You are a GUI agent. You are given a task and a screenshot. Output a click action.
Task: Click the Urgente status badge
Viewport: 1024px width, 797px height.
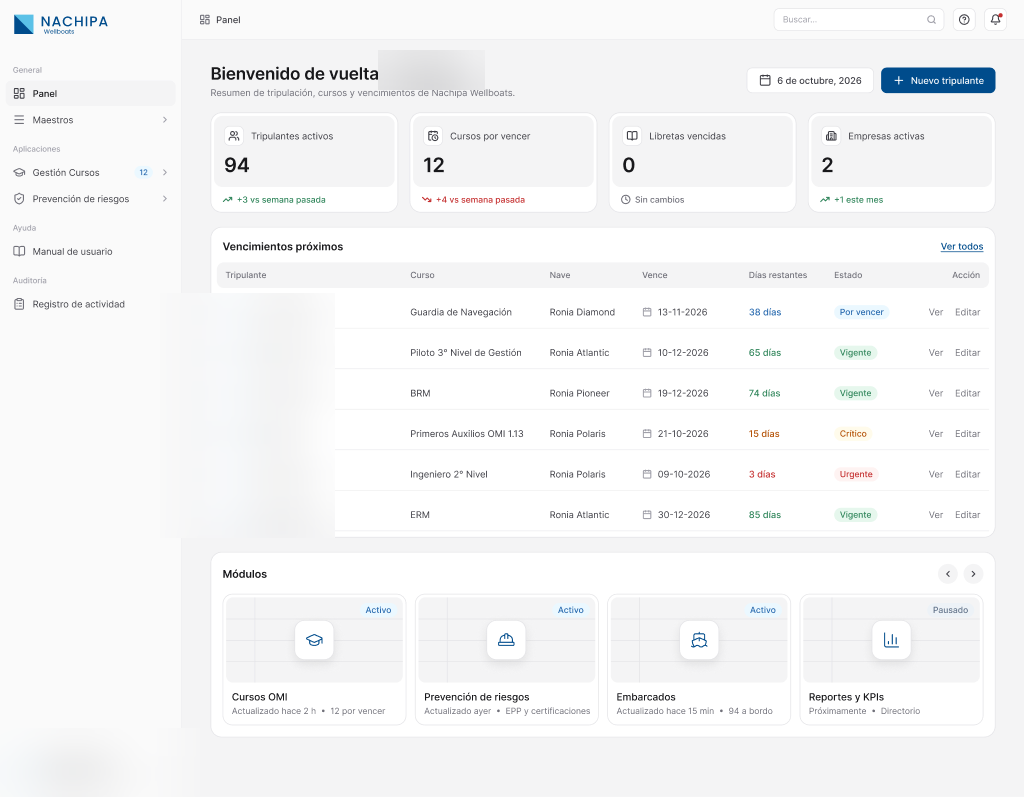point(856,474)
